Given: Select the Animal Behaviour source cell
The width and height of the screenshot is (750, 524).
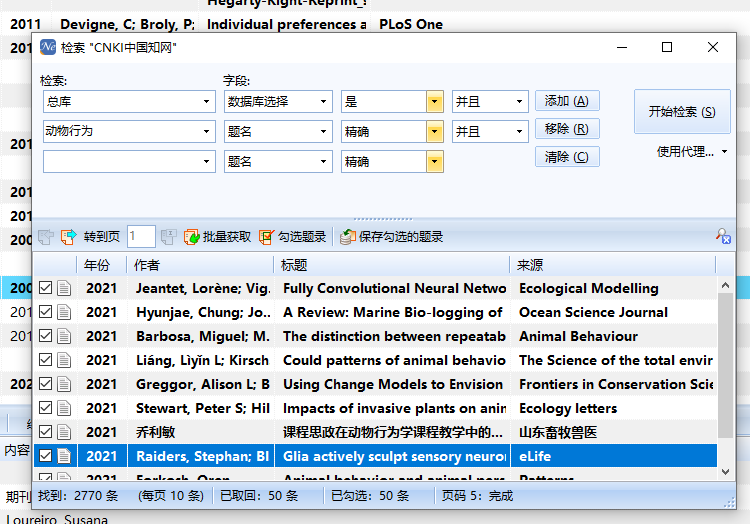Looking at the screenshot, I should pyautogui.click(x=613, y=336).
